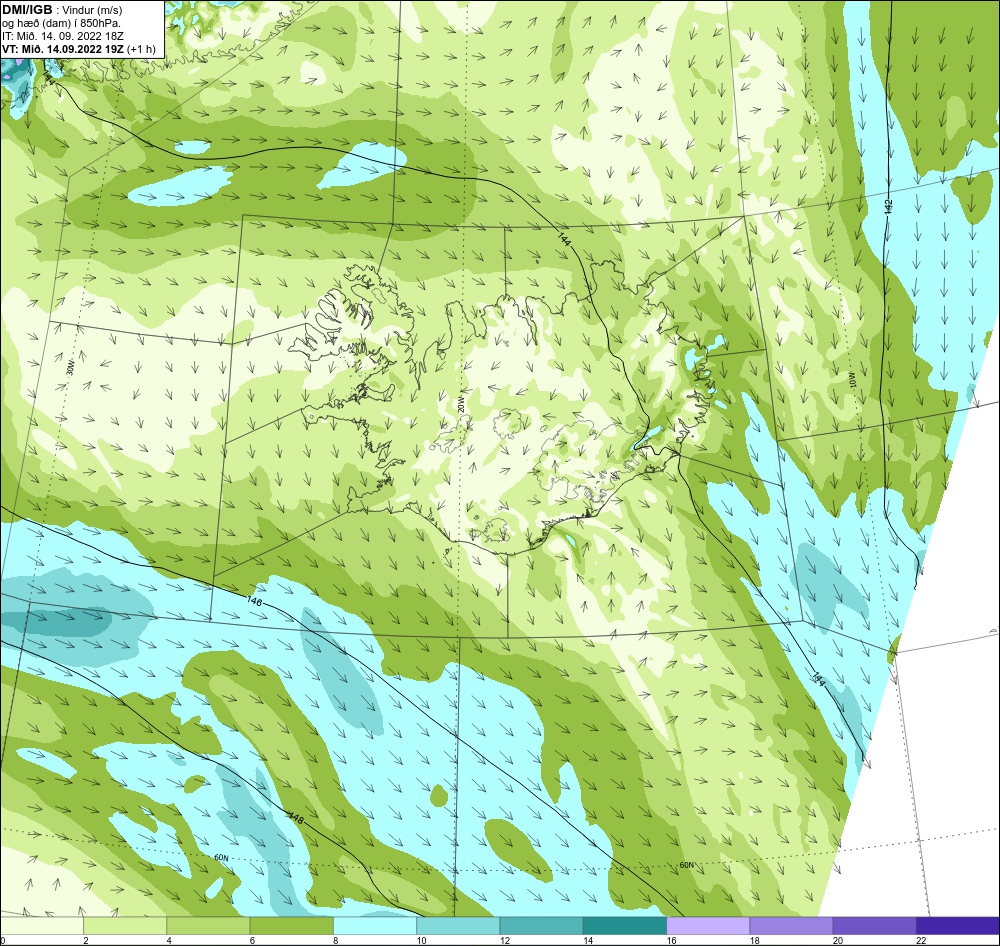Viewport: 1000px width, 946px height.
Task: Click the "2" value on the legend scale
Action: [x=85, y=940]
